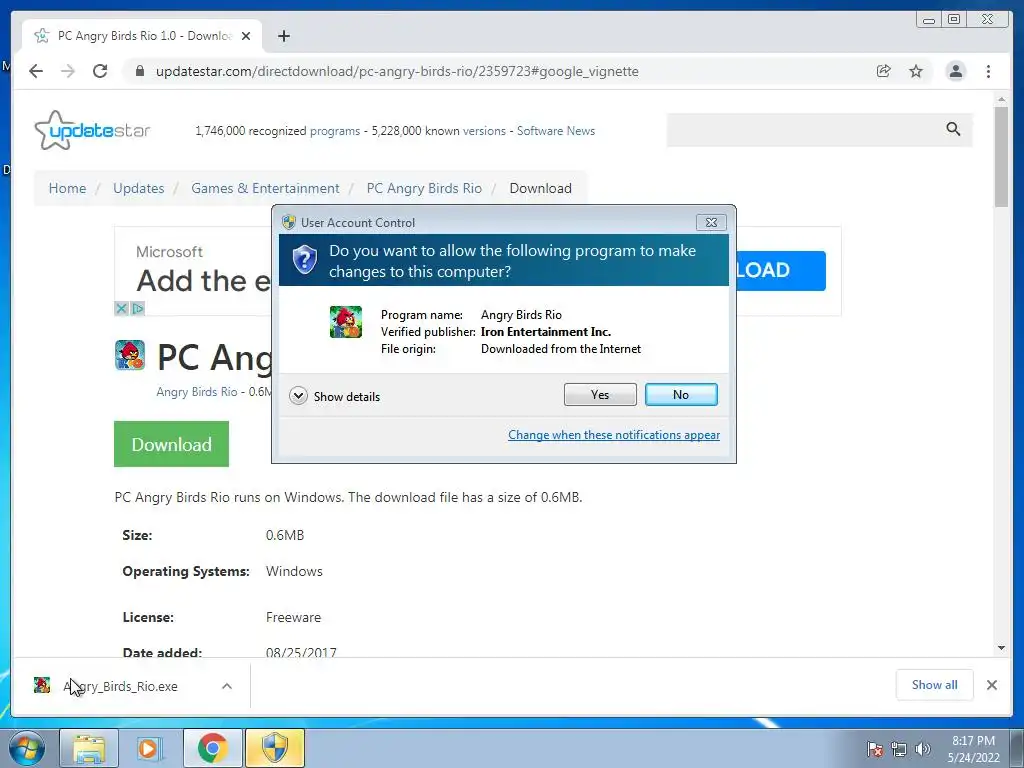Click the Freeware license value
This screenshot has height=768, width=1024.
(293, 617)
